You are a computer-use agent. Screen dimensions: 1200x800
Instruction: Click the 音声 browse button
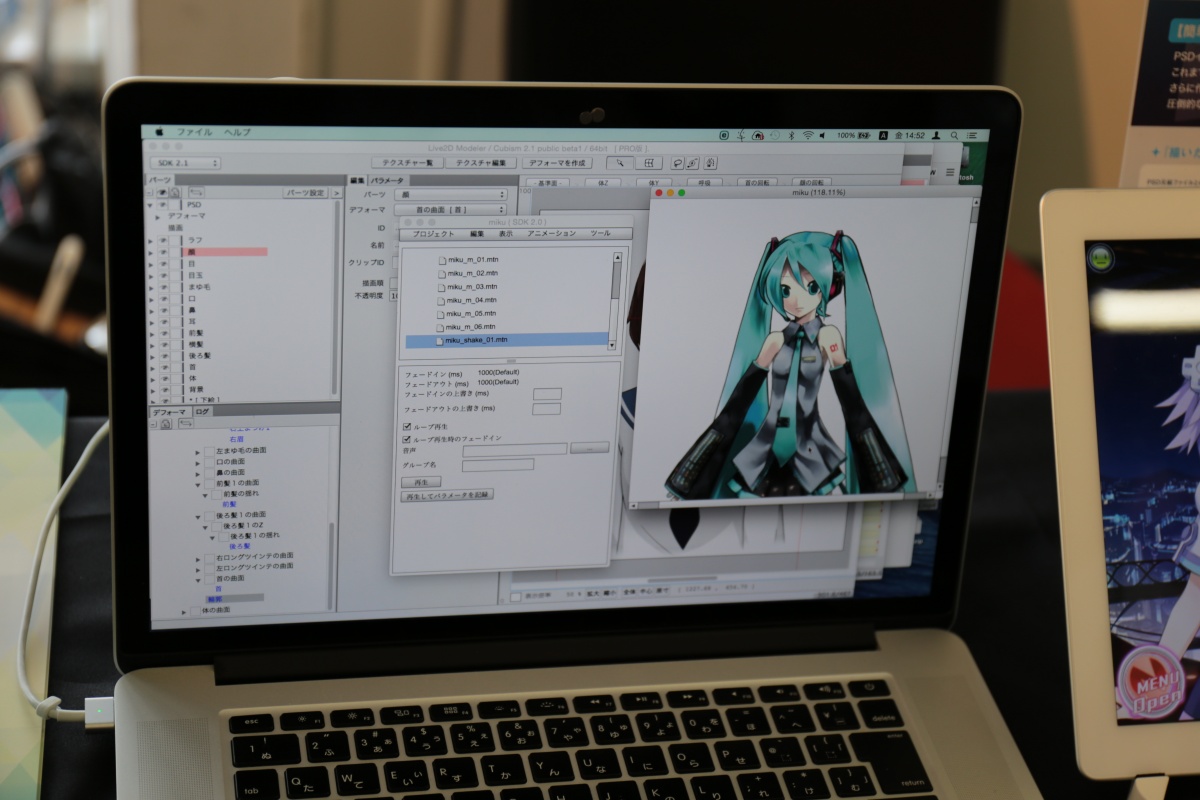pos(589,447)
